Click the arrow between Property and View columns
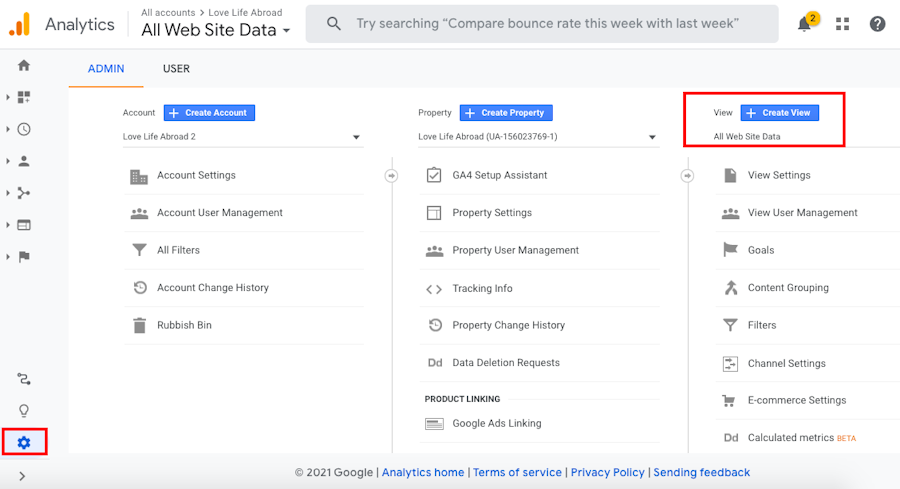 (688, 176)
